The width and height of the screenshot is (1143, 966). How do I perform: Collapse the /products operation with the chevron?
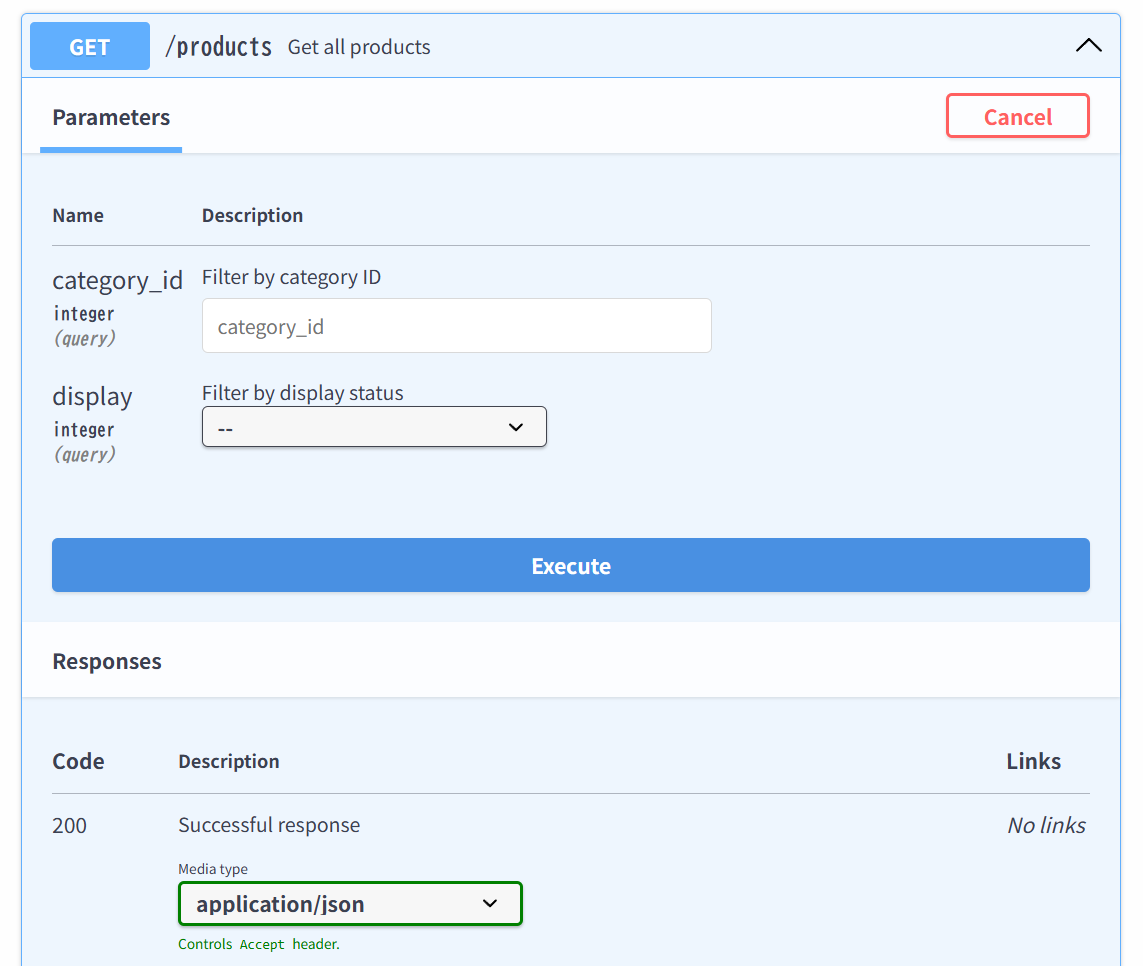click(x=1088, y=46)
